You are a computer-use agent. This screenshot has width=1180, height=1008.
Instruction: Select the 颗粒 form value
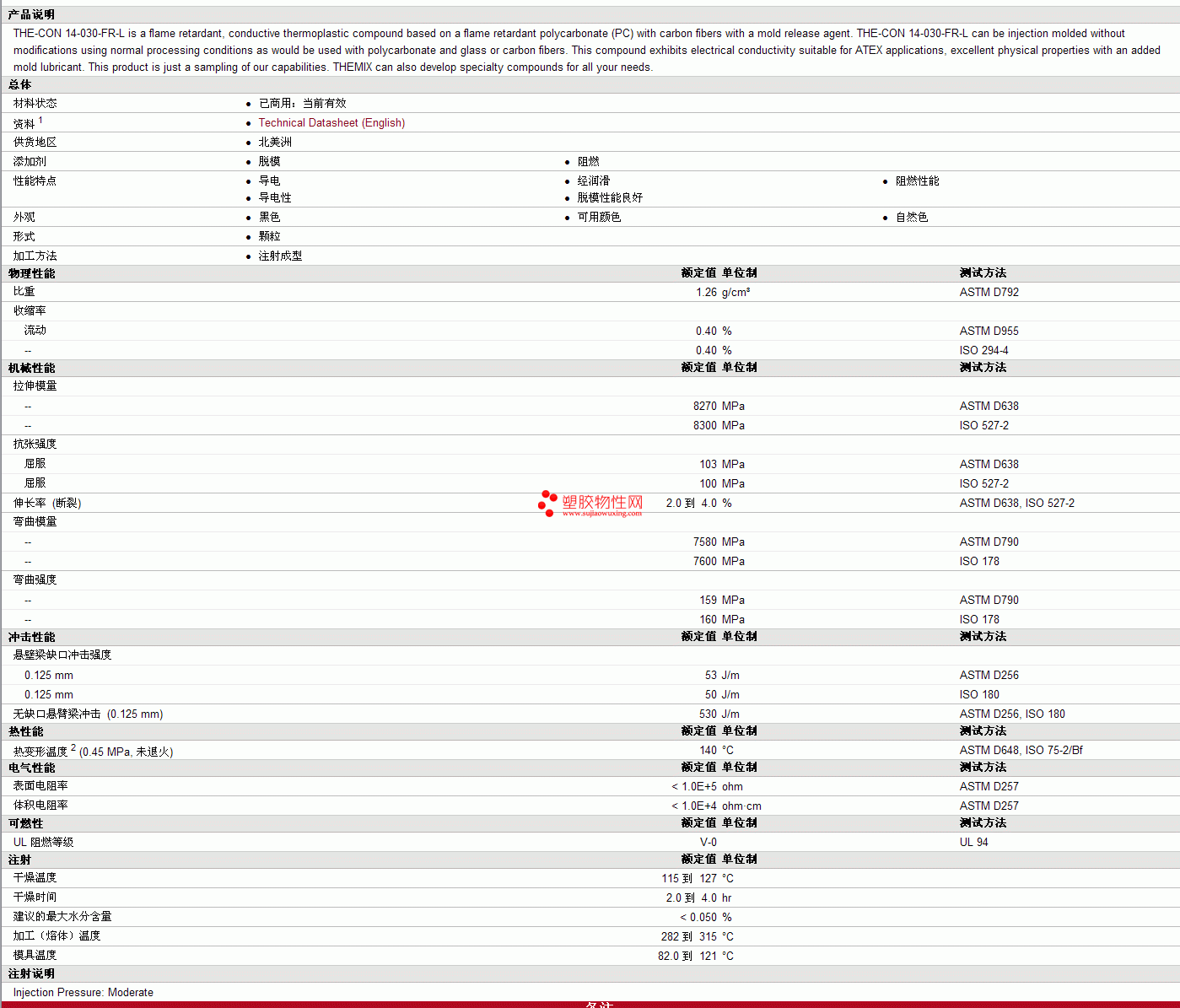pos(270,237)
